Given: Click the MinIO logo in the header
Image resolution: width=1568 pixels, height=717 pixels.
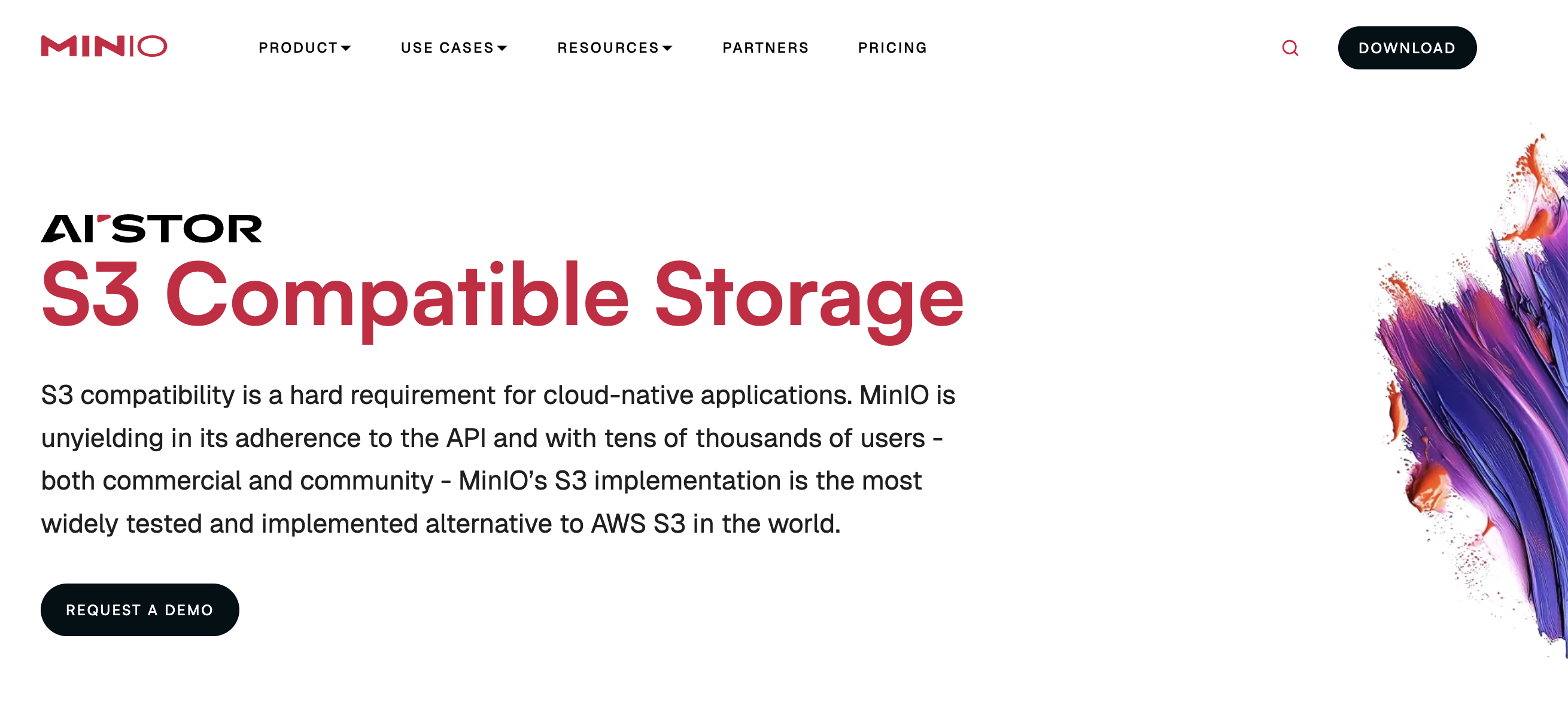Looking at the screenshot, I should (x=104, y=46).
